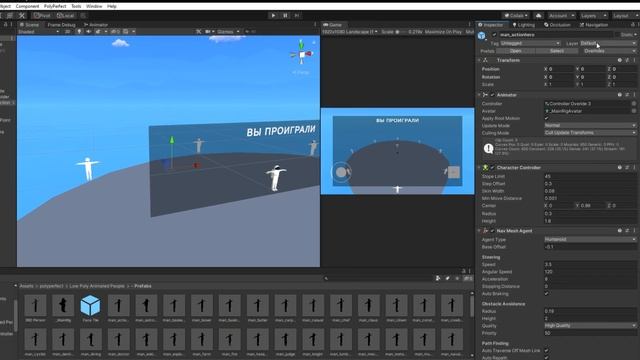Open the Gizmos dropdown in Scene view
The image size is (640, 360).
tap(228, 31)
